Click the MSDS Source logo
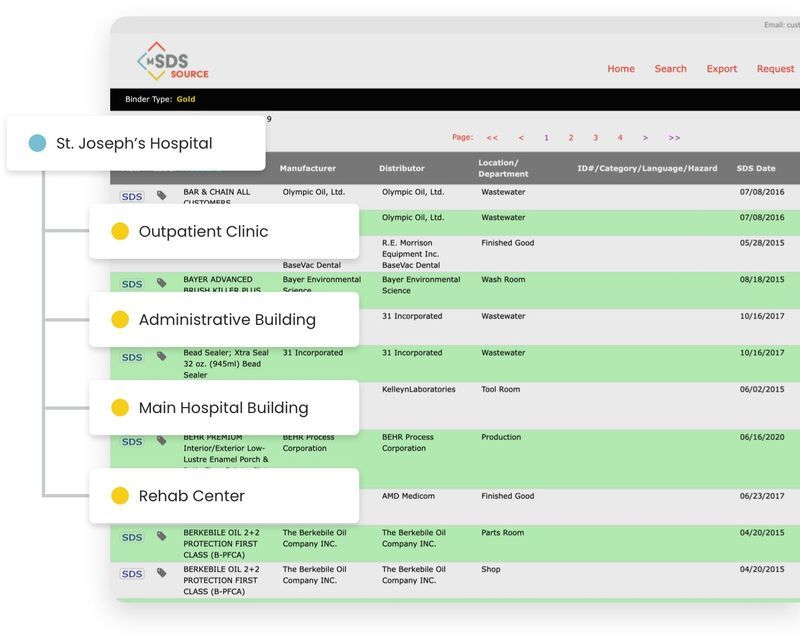 (x=170, y=62)
